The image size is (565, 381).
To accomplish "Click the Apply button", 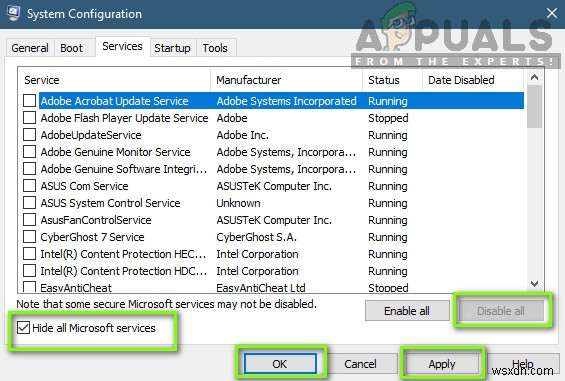I will [x=442, y=363].
